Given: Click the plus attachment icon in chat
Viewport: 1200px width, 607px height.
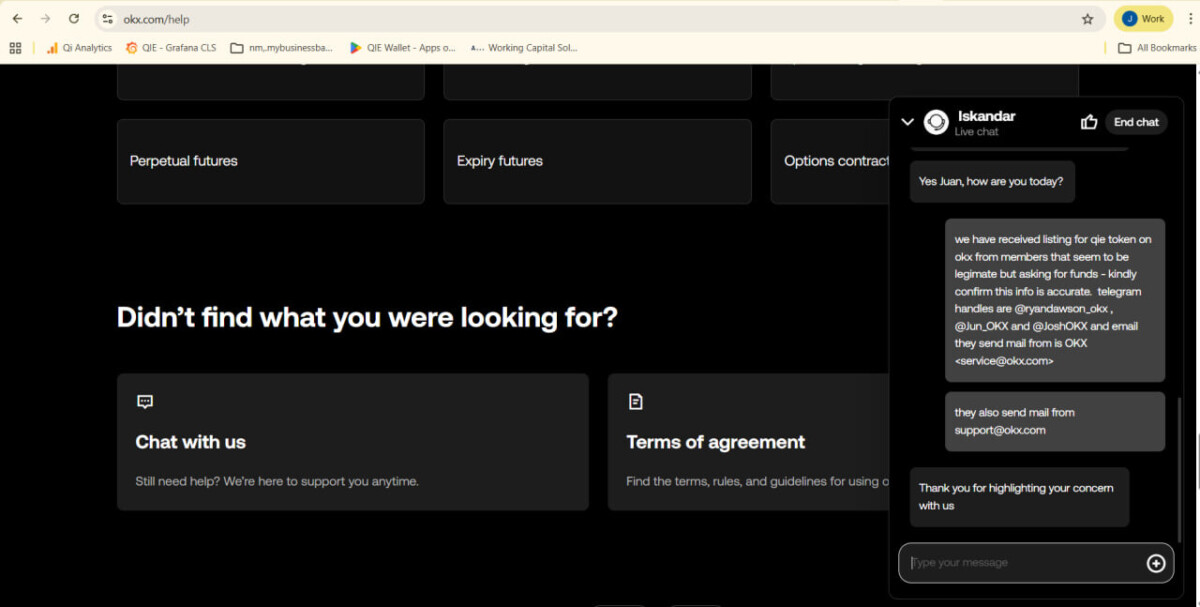Looking at the screenshot, I should (1155, 563).
